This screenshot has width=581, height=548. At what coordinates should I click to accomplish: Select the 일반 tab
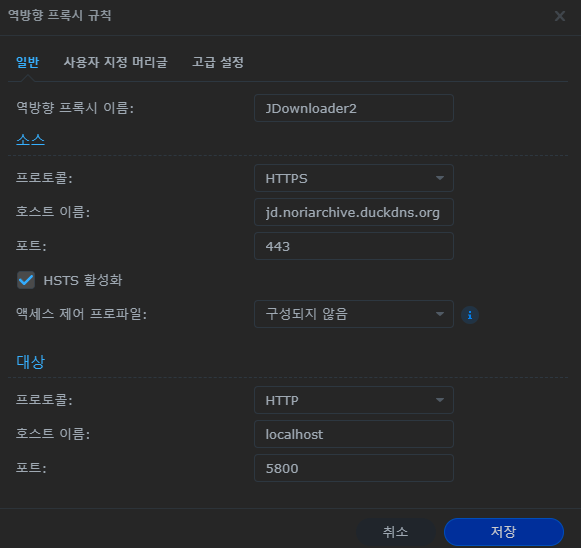[x=27, y=62]
